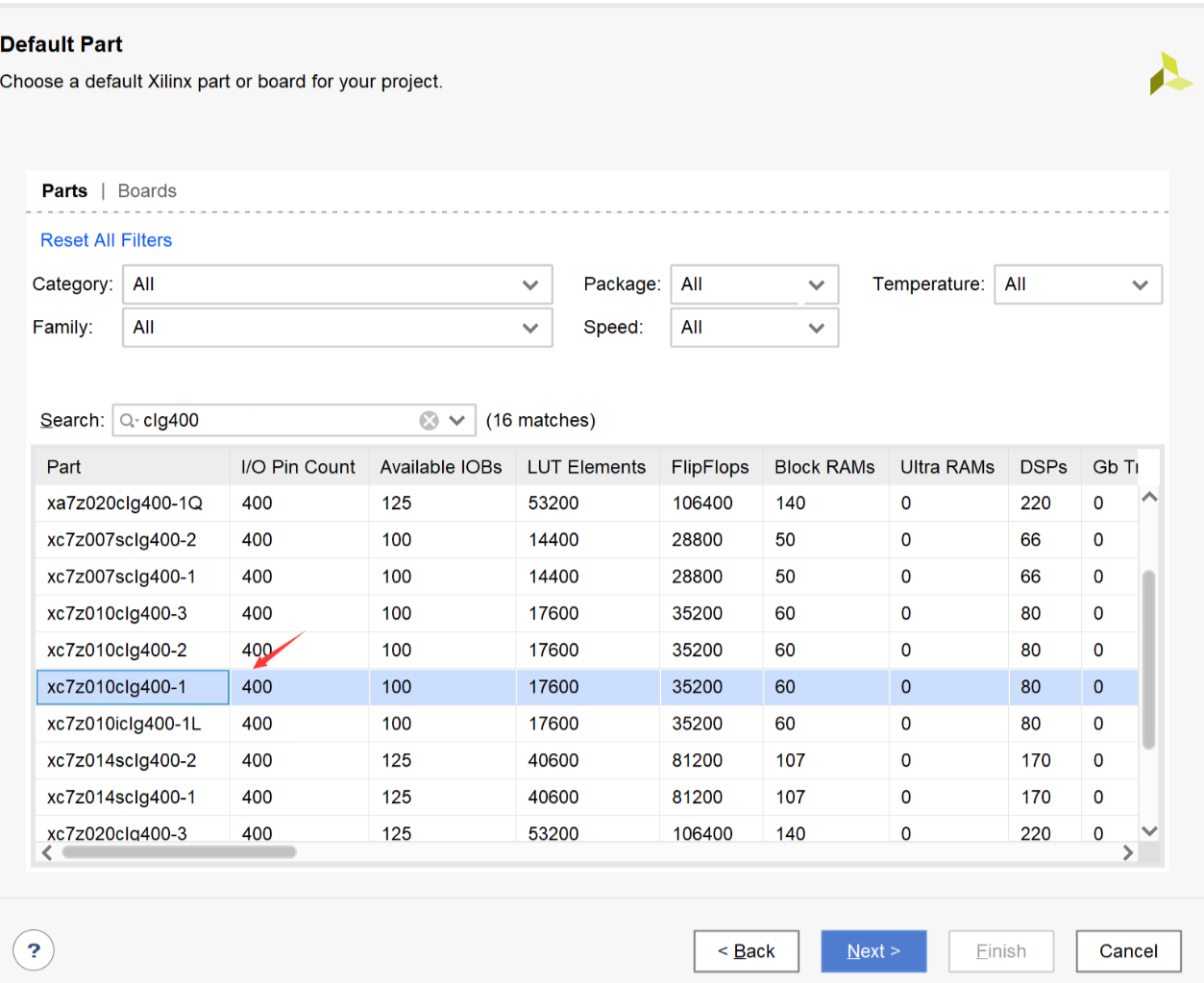Open the Family dropdown
Screen dimensions: 1204x983
click(337, 328)
